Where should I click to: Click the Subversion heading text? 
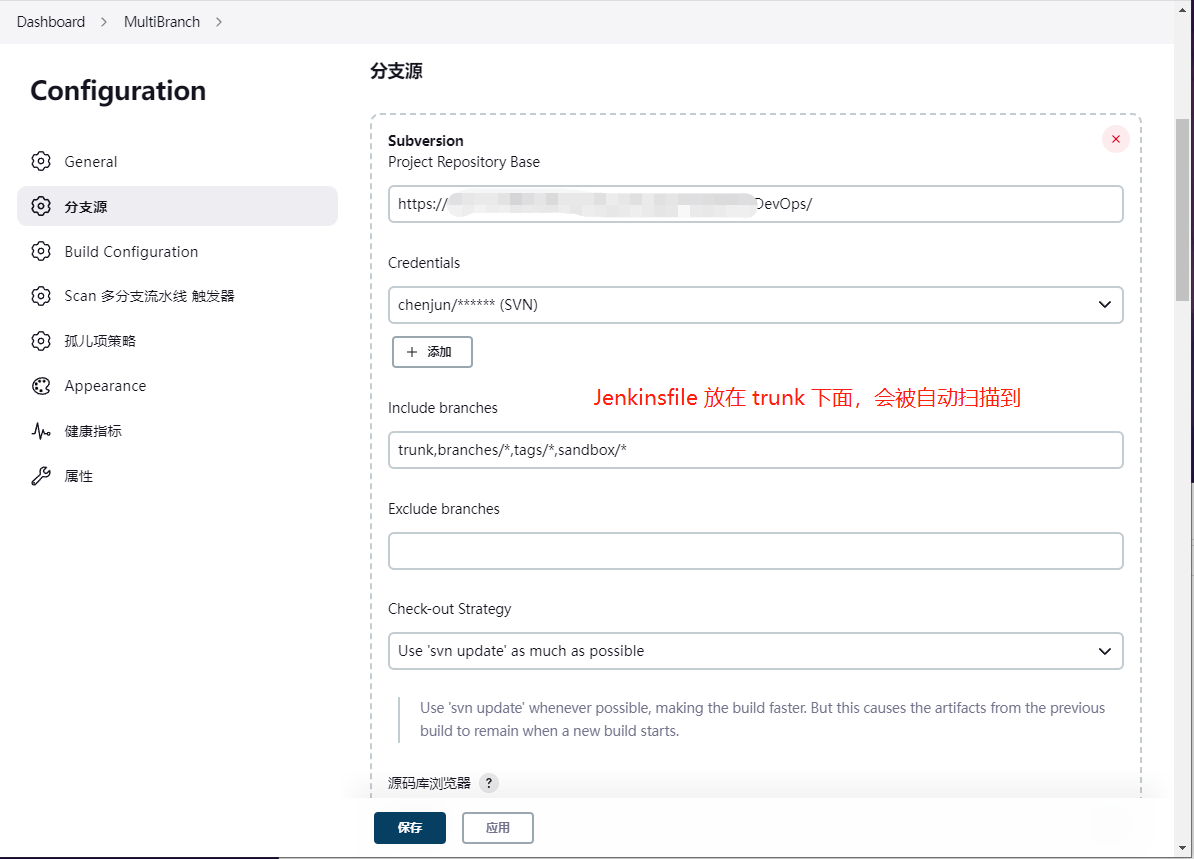coord(426,141)
